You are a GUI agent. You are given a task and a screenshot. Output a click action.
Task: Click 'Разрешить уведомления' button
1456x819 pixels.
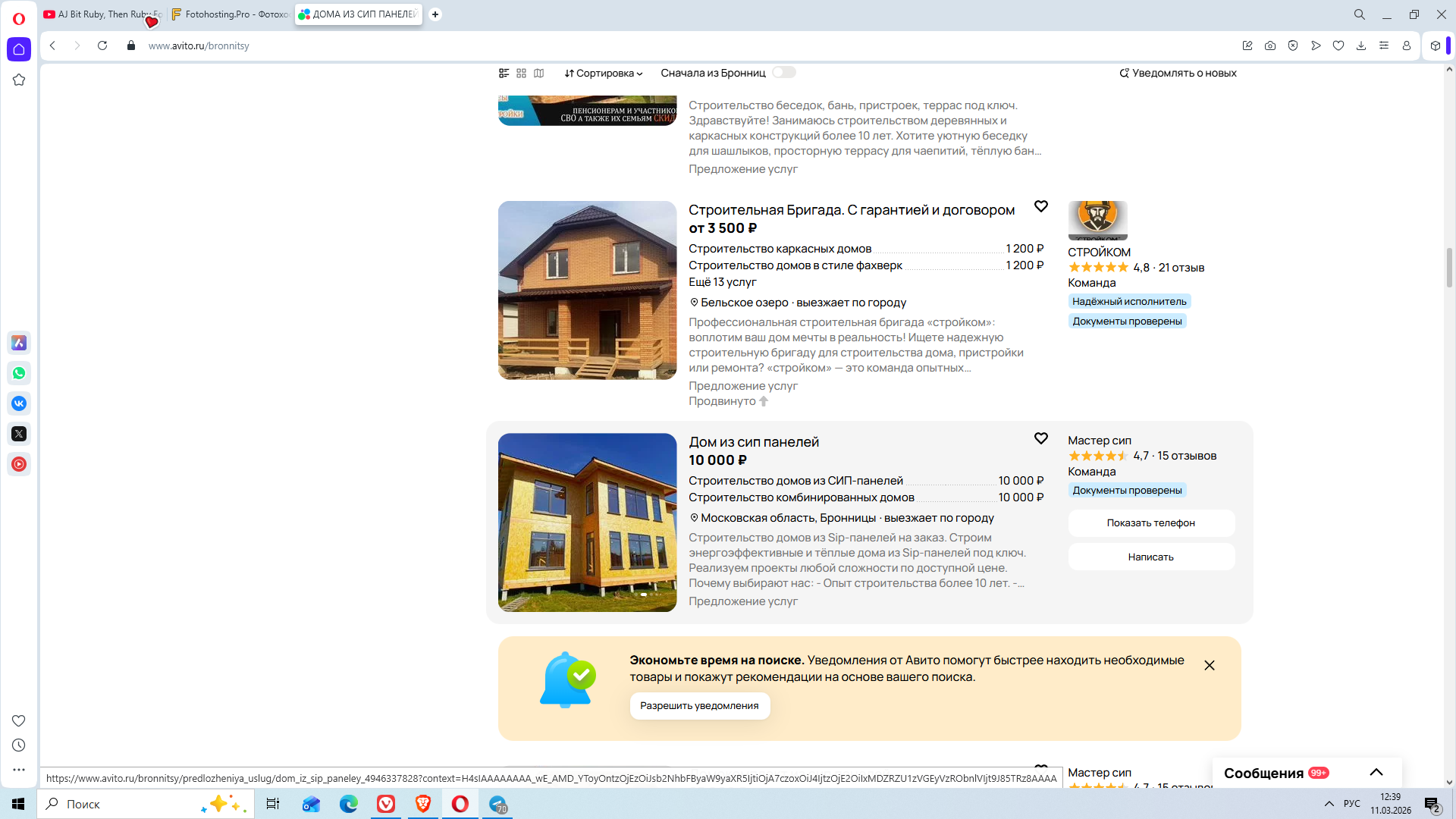tap(699, 706)
